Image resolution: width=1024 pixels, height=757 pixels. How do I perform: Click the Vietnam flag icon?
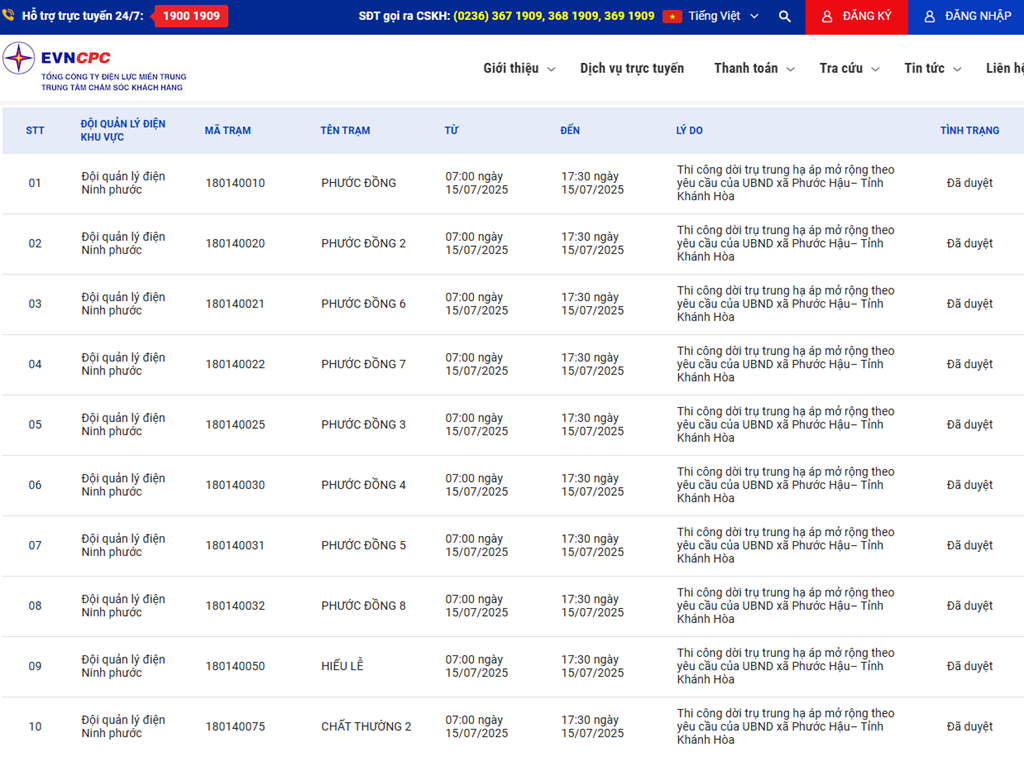[x=672, y=16]
